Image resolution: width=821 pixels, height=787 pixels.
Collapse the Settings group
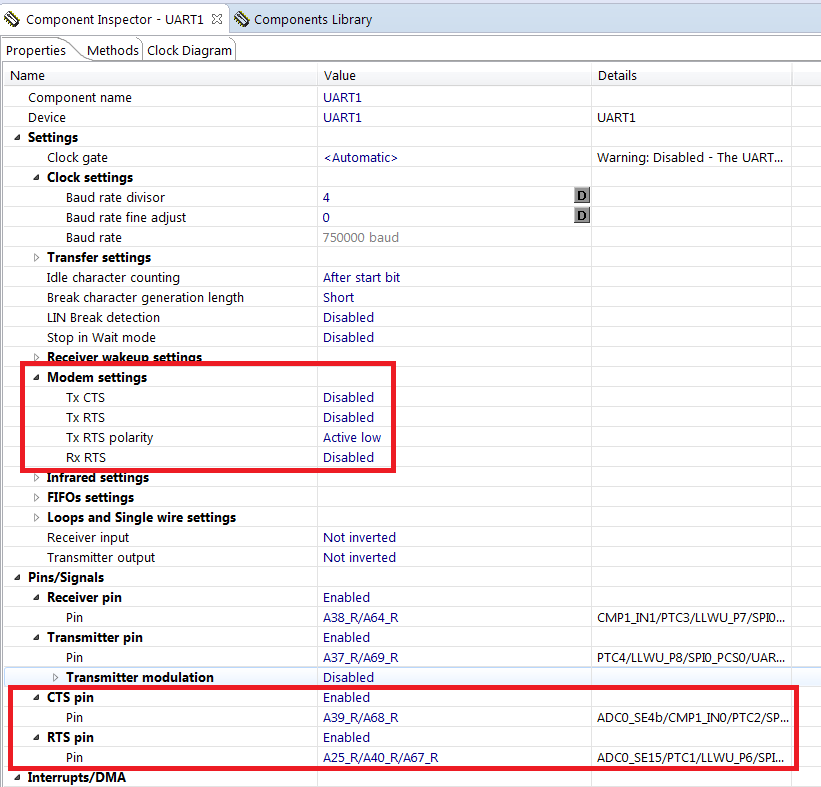click(x=17, y=137)
